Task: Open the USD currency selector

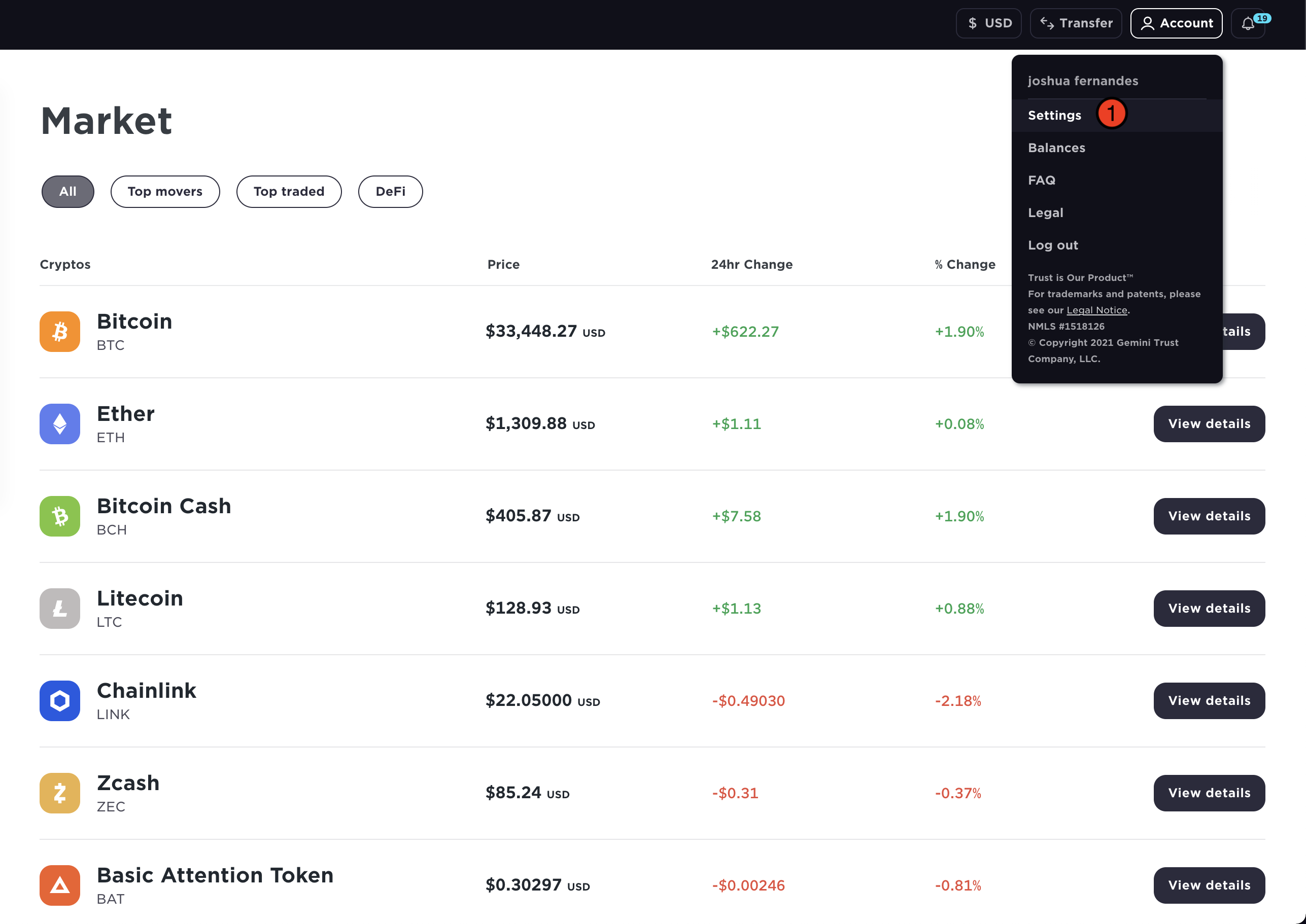Action: [x=988, y=23]
